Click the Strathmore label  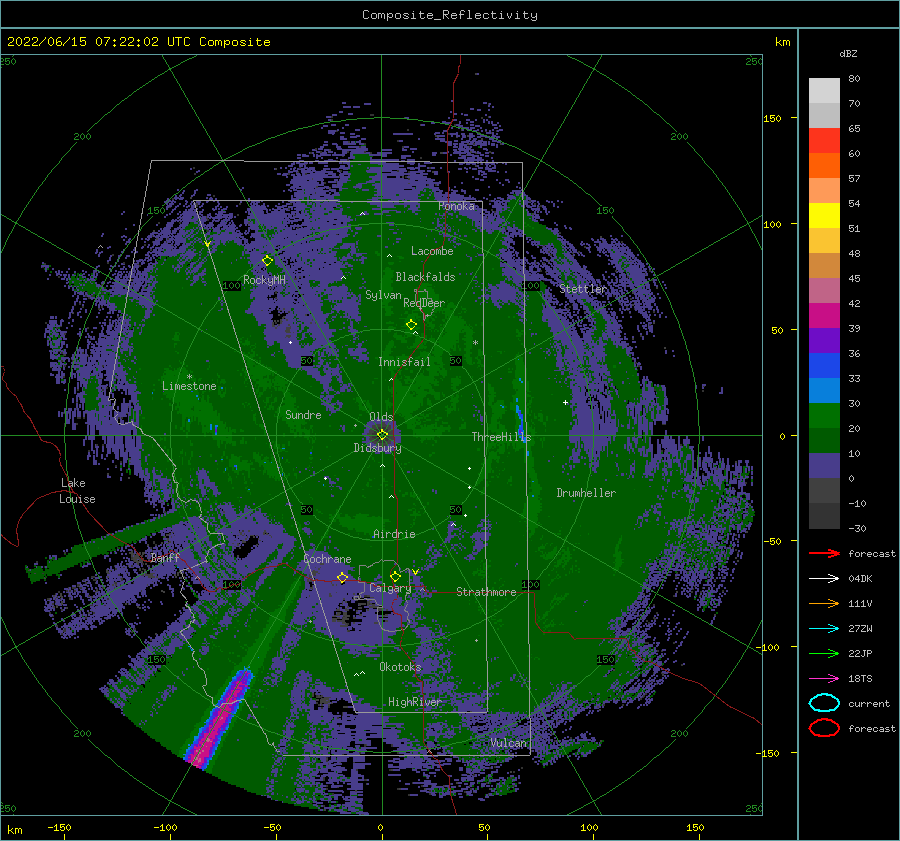point(486,592)
